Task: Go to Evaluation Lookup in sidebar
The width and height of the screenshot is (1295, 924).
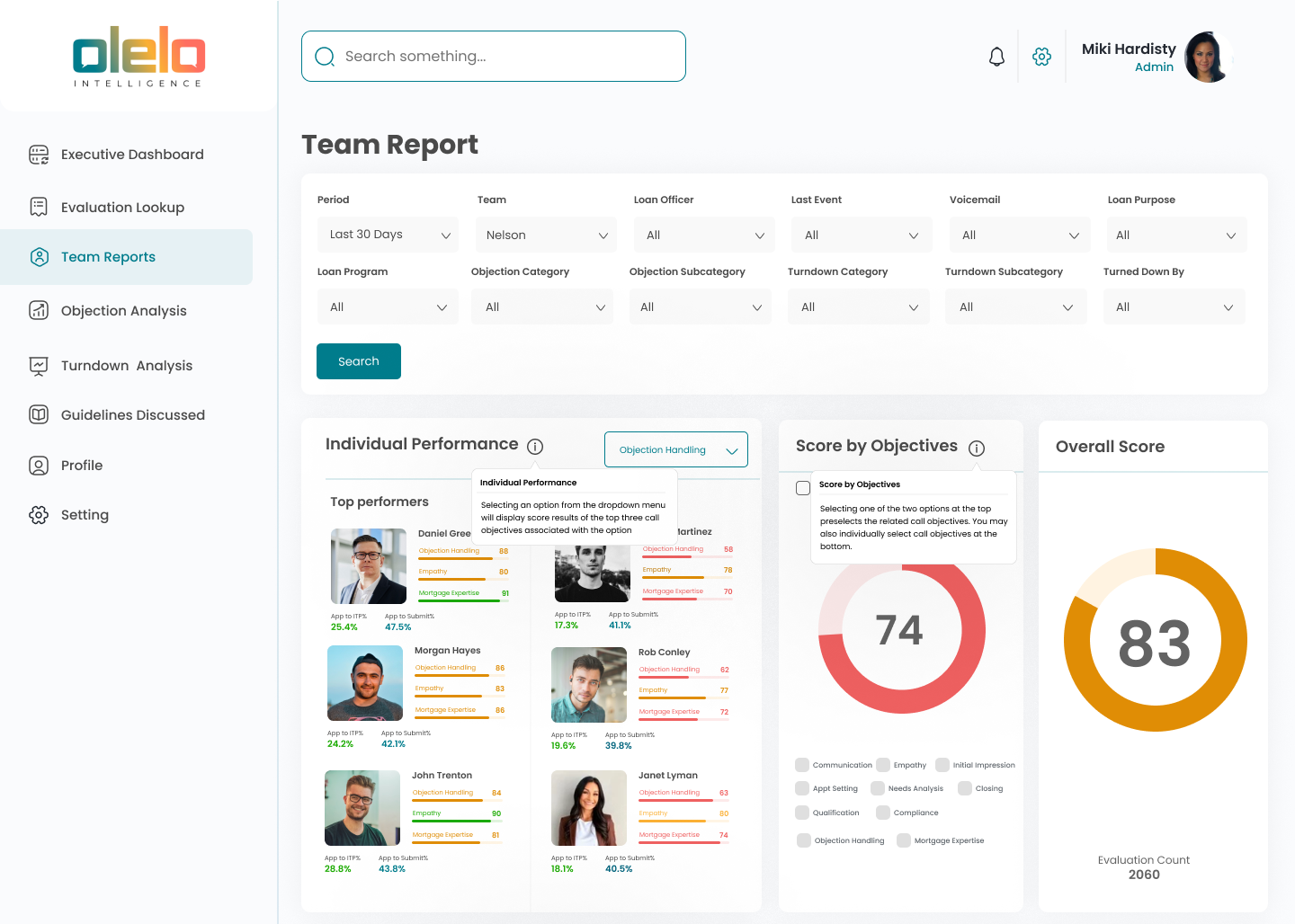Action: click(x=122, y=207)
